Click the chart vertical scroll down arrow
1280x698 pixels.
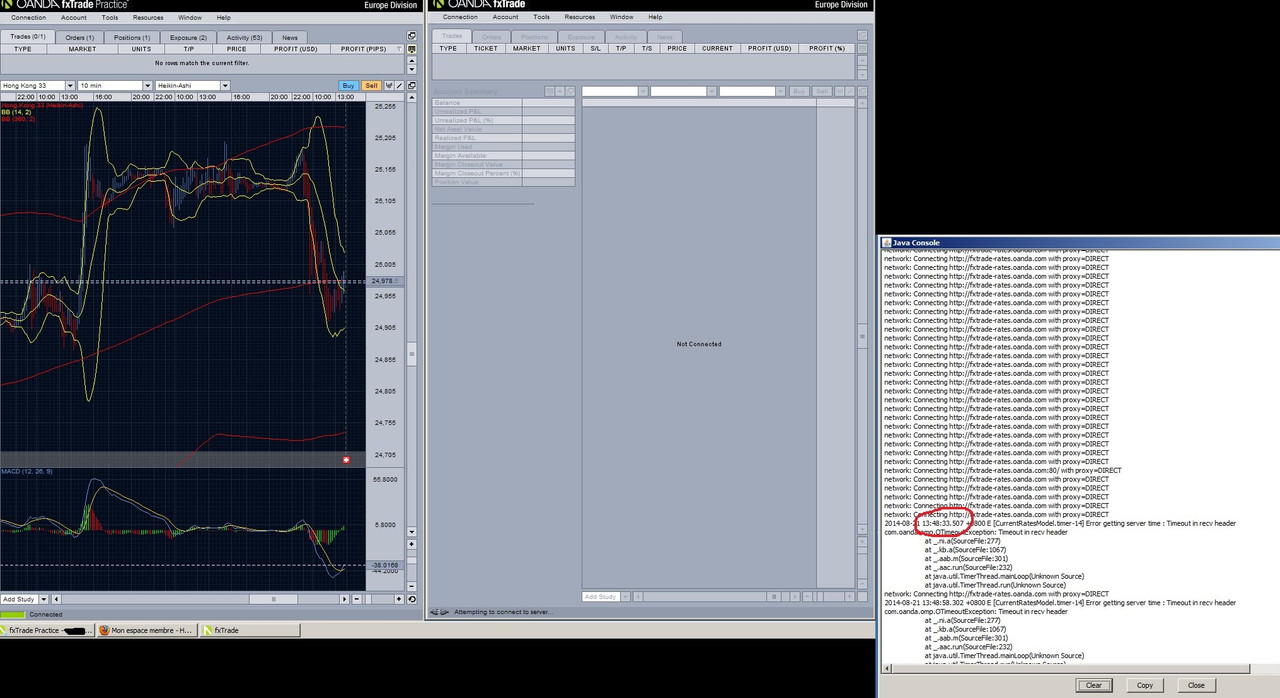pyautogui.click(x=411, y=532)
